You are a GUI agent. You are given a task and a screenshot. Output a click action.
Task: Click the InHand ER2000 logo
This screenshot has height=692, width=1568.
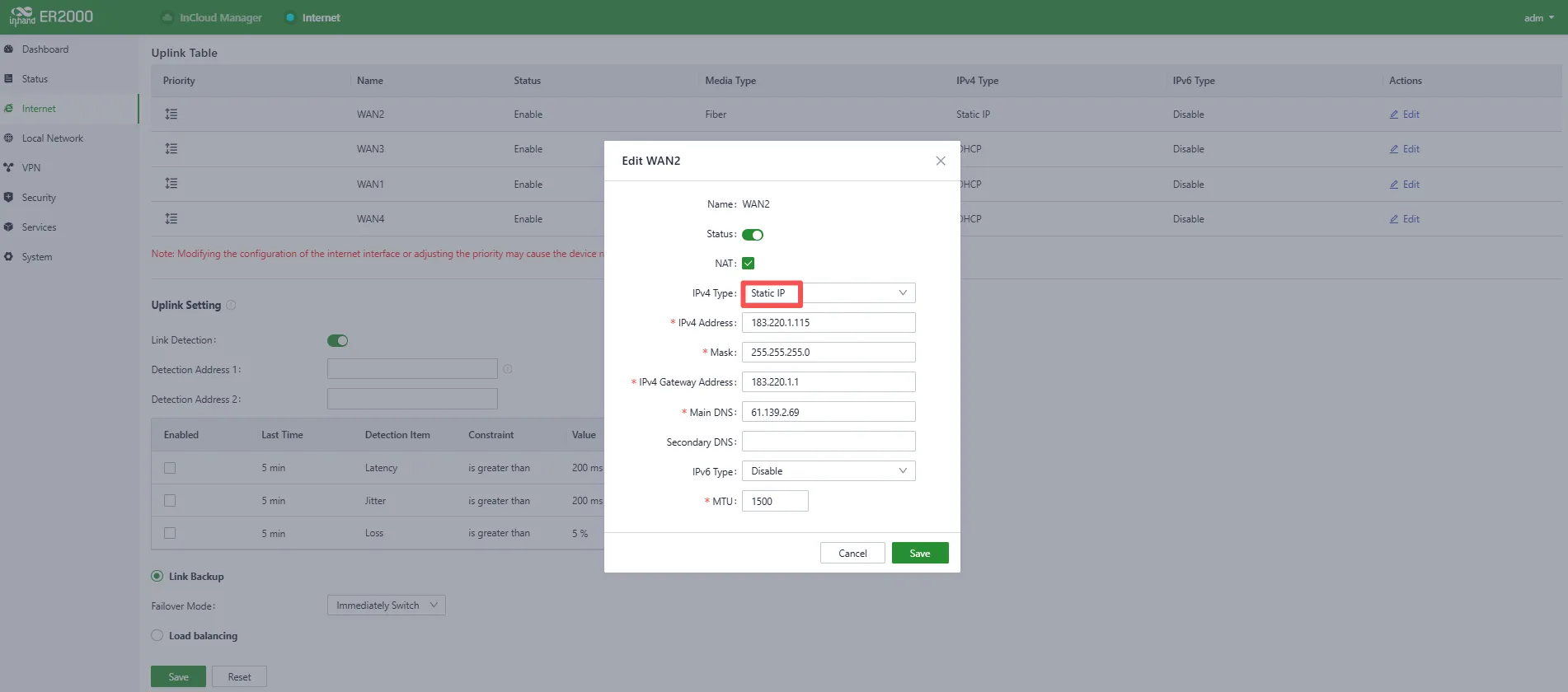(51, 16)
